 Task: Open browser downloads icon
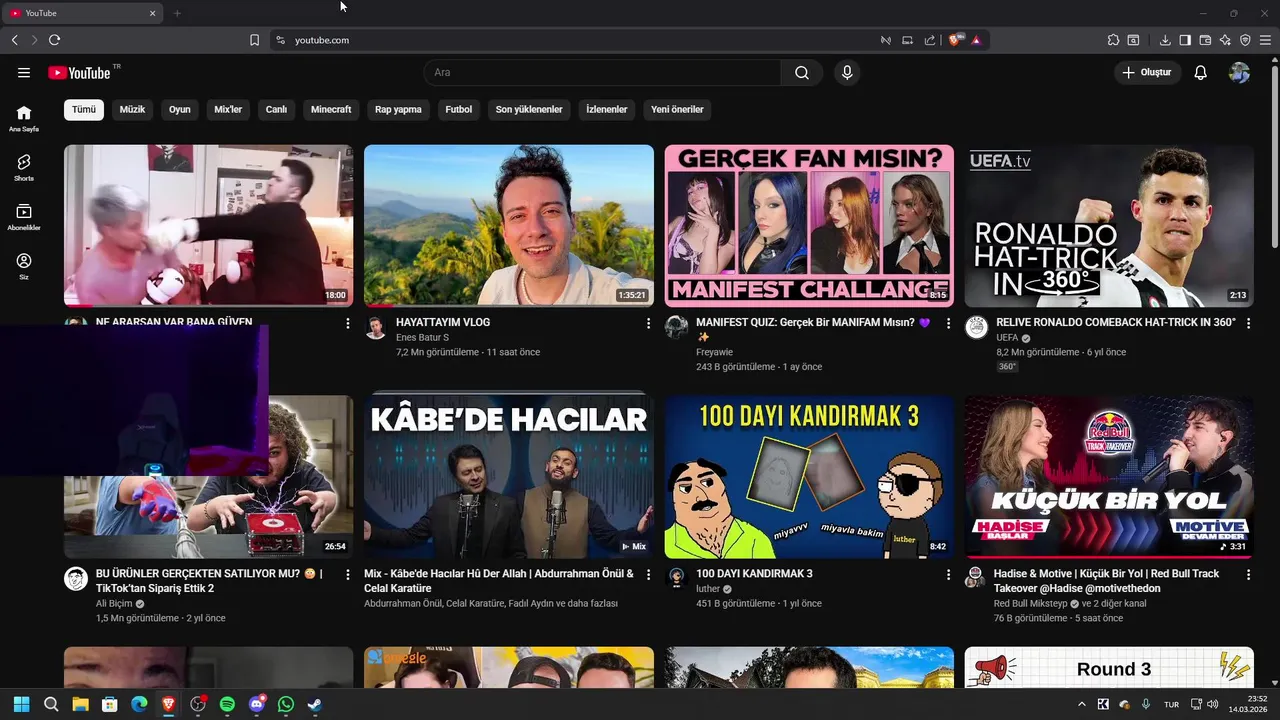point(1165,40)
